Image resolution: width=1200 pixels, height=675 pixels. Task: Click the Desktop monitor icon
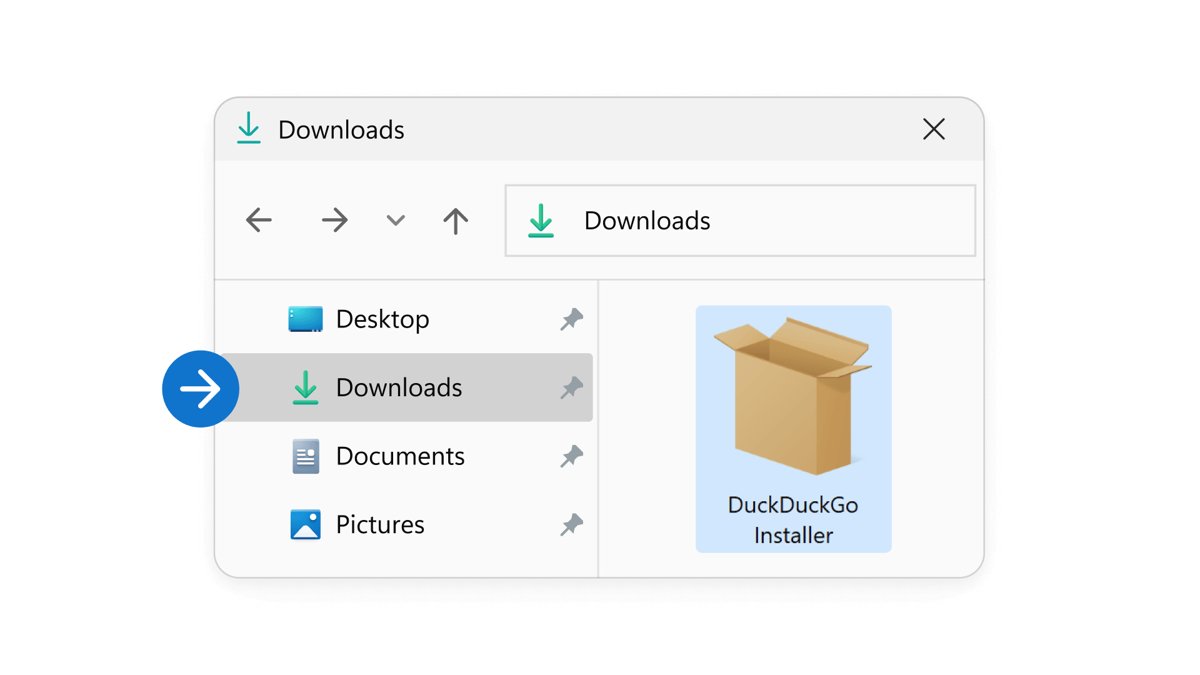point(306,319)
